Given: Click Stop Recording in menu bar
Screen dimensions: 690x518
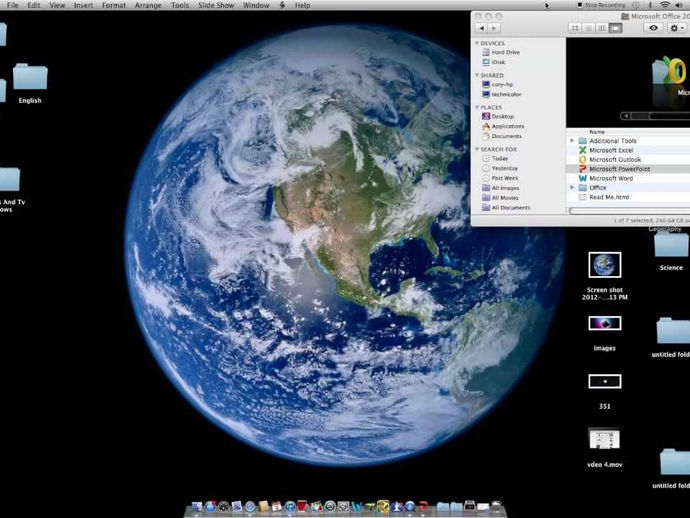Looking at the screenshot, I should pos(601,5).
